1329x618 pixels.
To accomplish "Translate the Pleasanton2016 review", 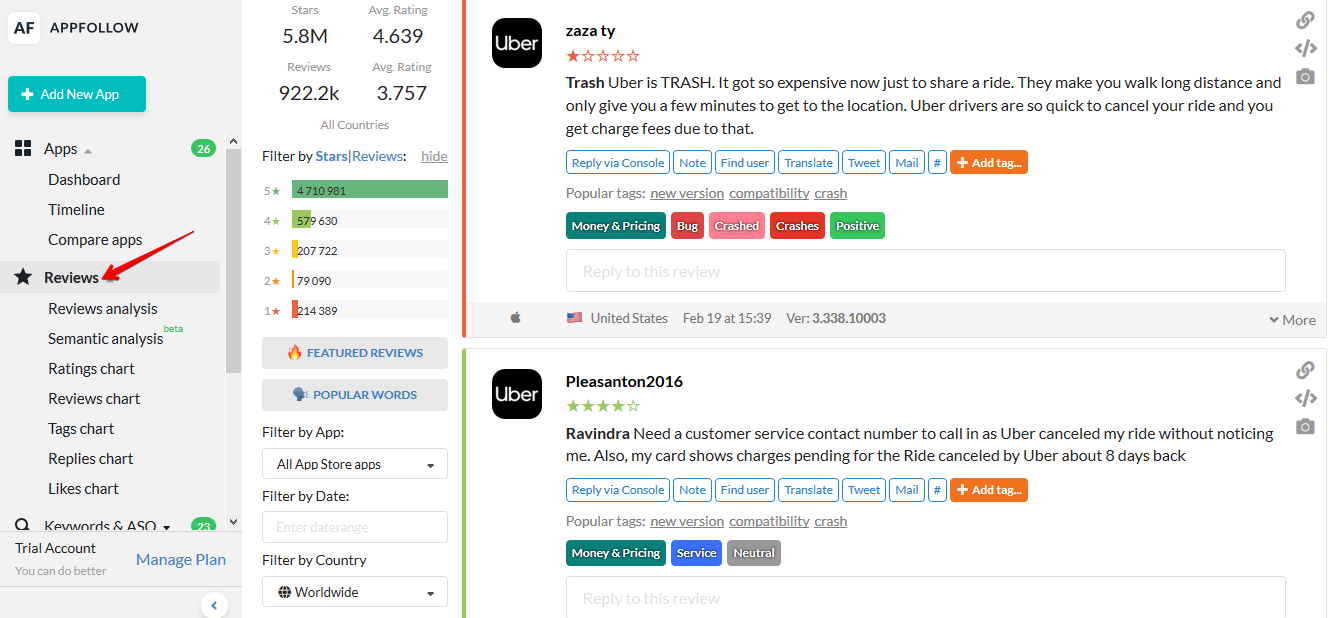I will pos(809,490).
